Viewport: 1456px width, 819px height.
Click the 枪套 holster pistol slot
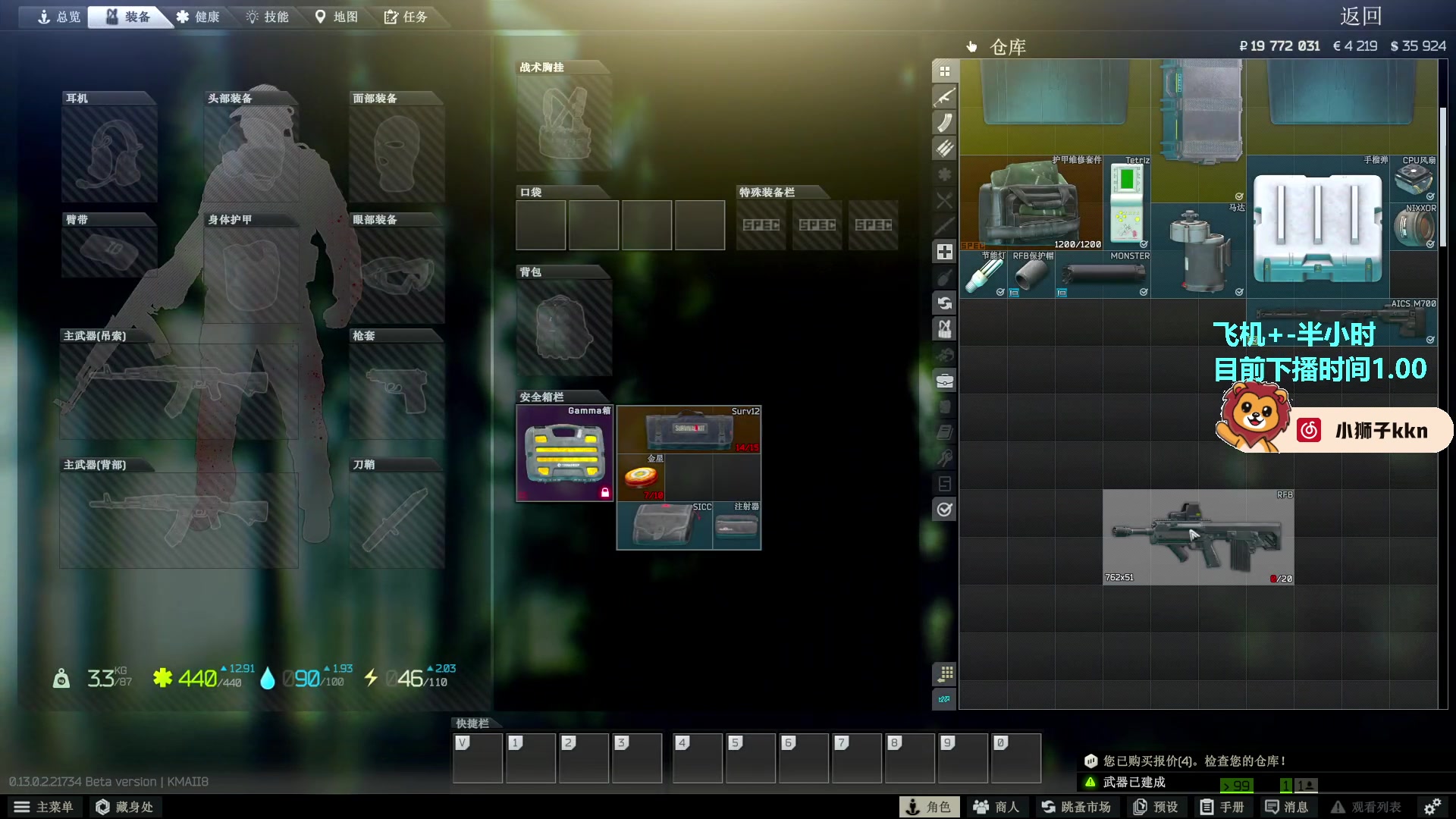click(x=397, y=391)
